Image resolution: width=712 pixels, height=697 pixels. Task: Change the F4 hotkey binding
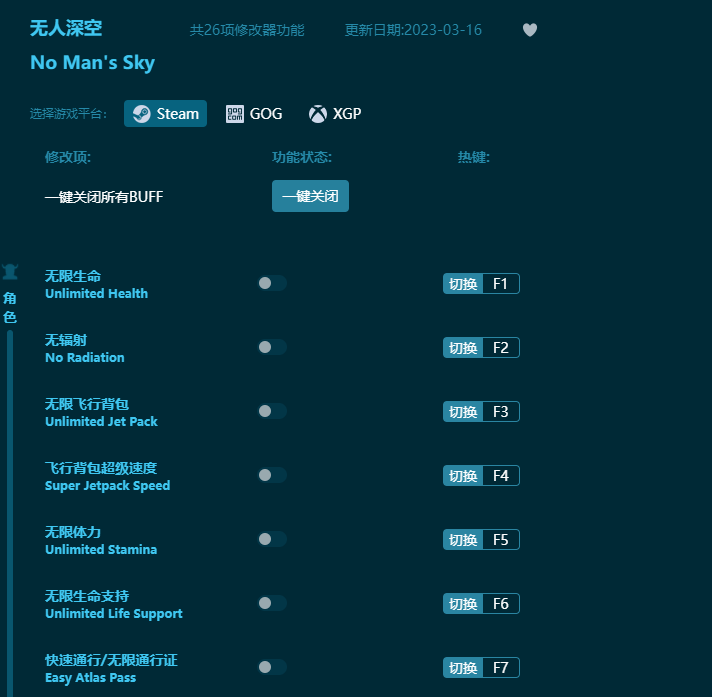[500, 476]
